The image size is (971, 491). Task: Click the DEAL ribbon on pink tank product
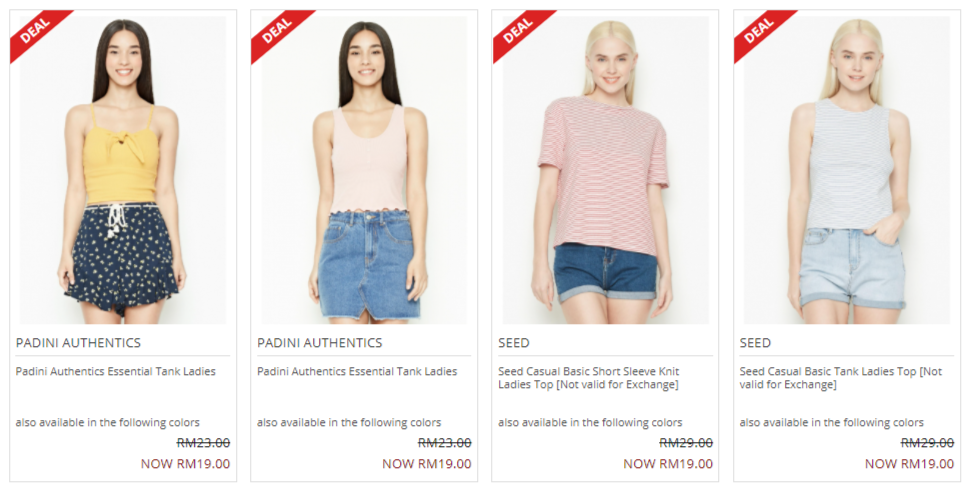pyautogui.click(x=276, y=30)
